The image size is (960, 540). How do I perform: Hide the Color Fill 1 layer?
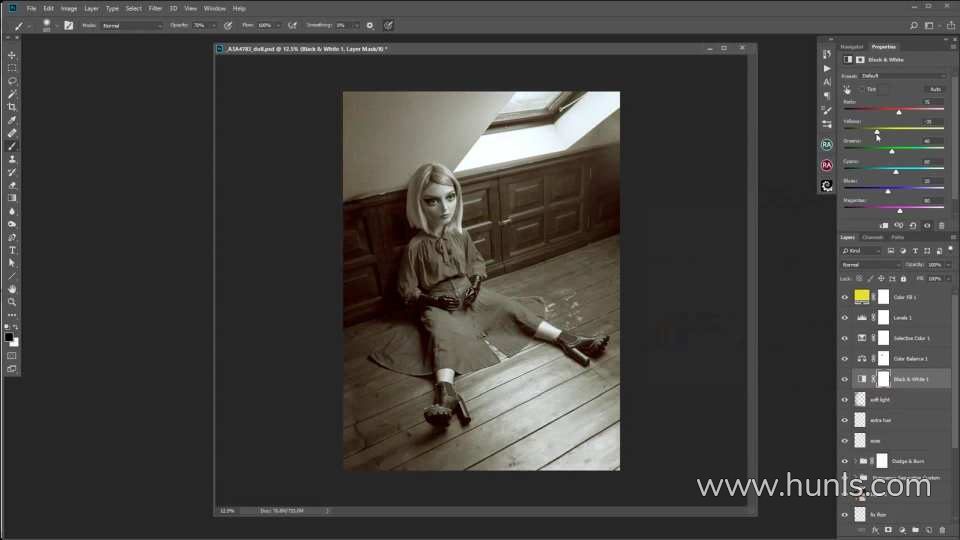click(845, 297)
